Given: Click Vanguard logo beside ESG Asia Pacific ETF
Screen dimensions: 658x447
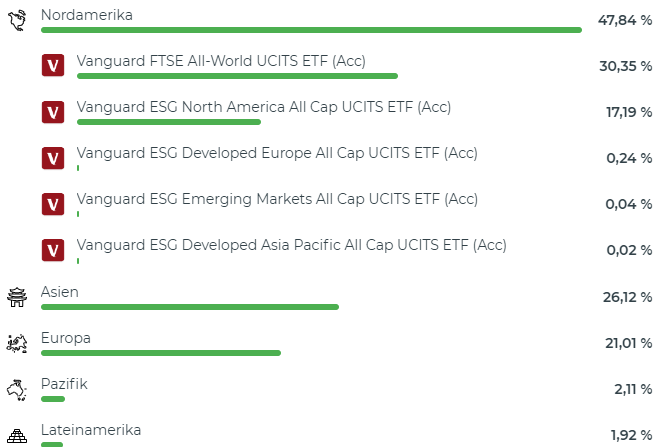Looking at the screenshot, I should [x=53, y=250].
